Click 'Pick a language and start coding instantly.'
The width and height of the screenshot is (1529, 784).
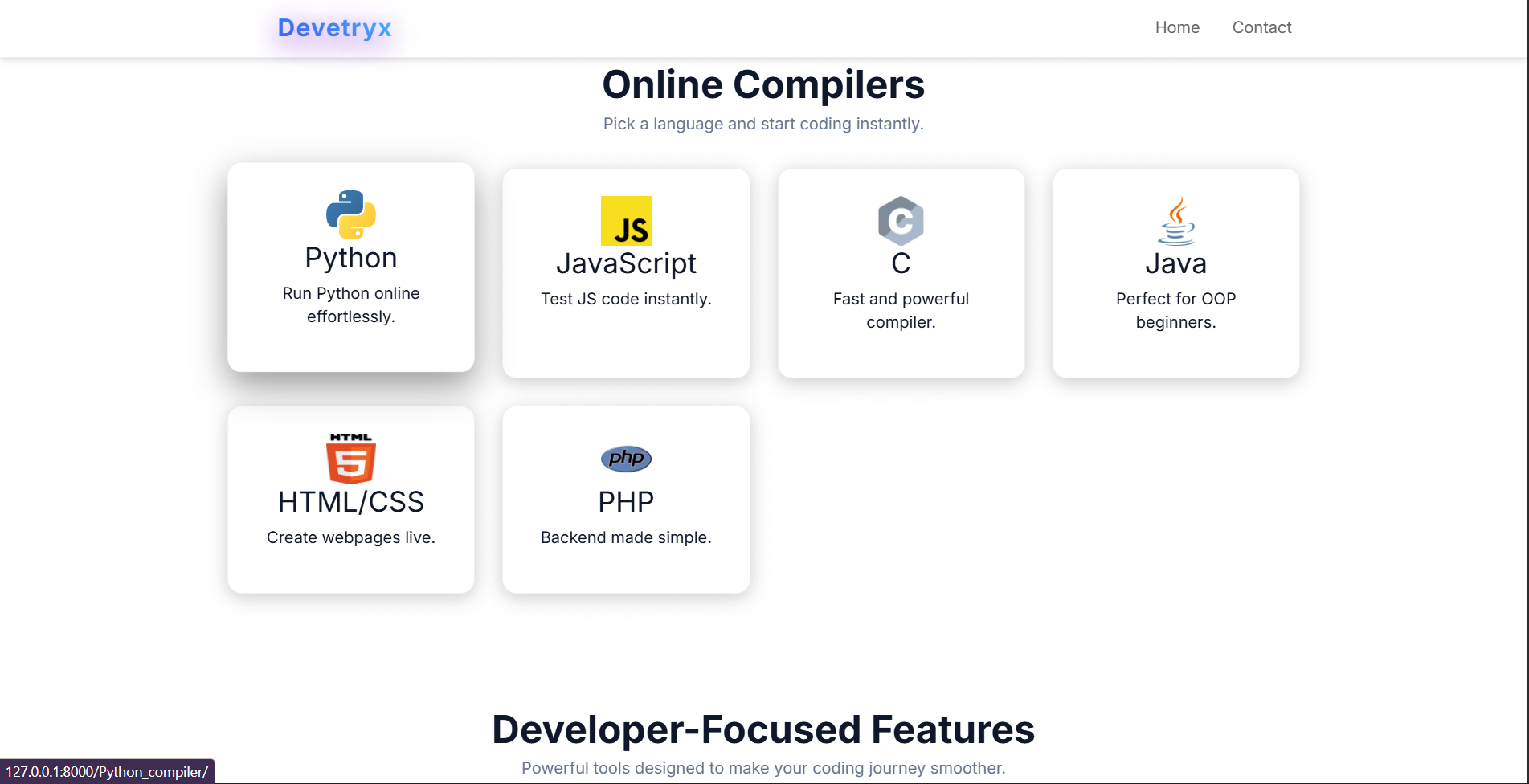point(763,124)
